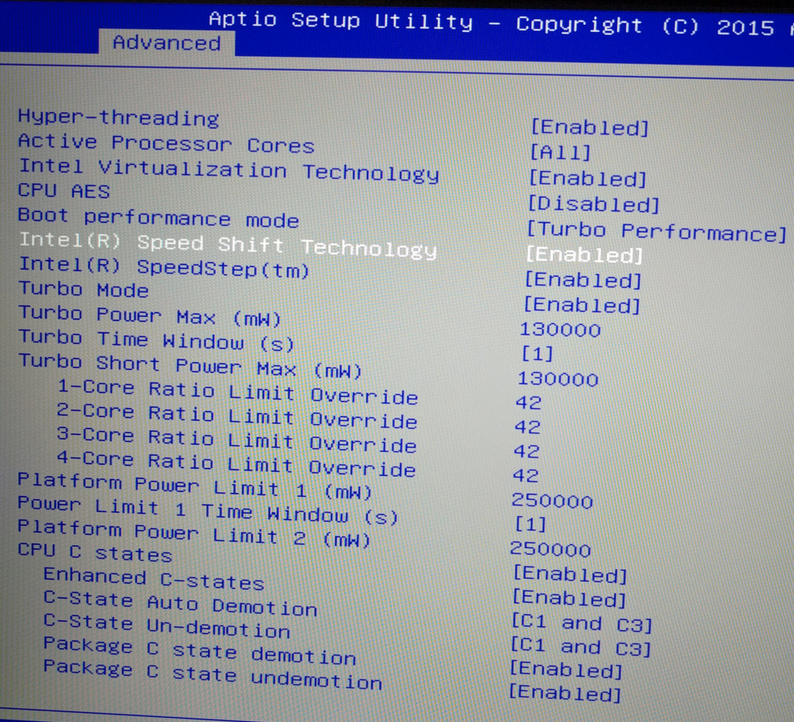Edit 1-Core Ratio Limit Override value
The image size is (794, 722).
coord(529,403)
